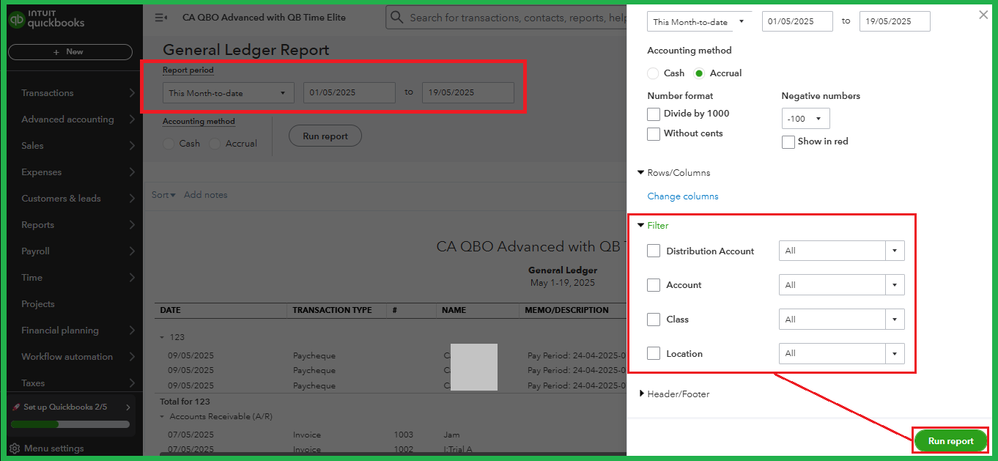Enable Show in red checkbox

pos(788,141)
